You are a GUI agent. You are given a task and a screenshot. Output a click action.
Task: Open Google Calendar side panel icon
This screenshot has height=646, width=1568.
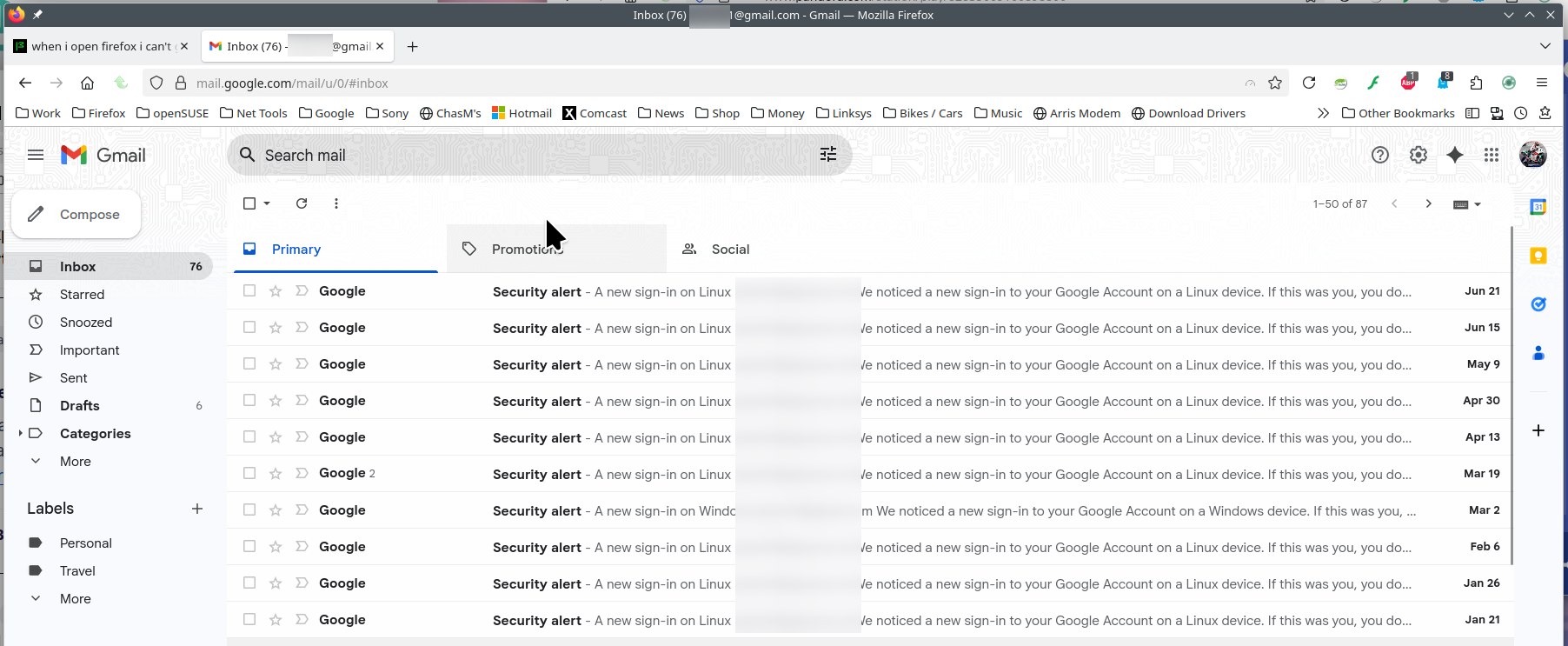click(x=1538, y=207)
